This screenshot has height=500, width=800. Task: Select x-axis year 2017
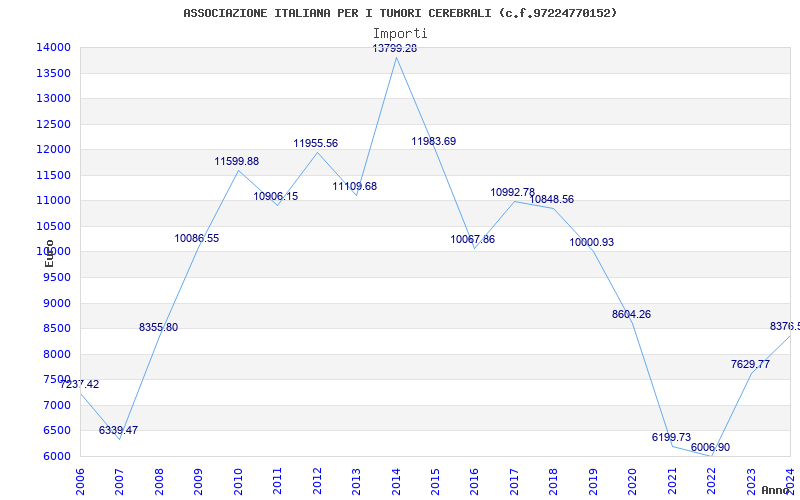click(514, 482)
